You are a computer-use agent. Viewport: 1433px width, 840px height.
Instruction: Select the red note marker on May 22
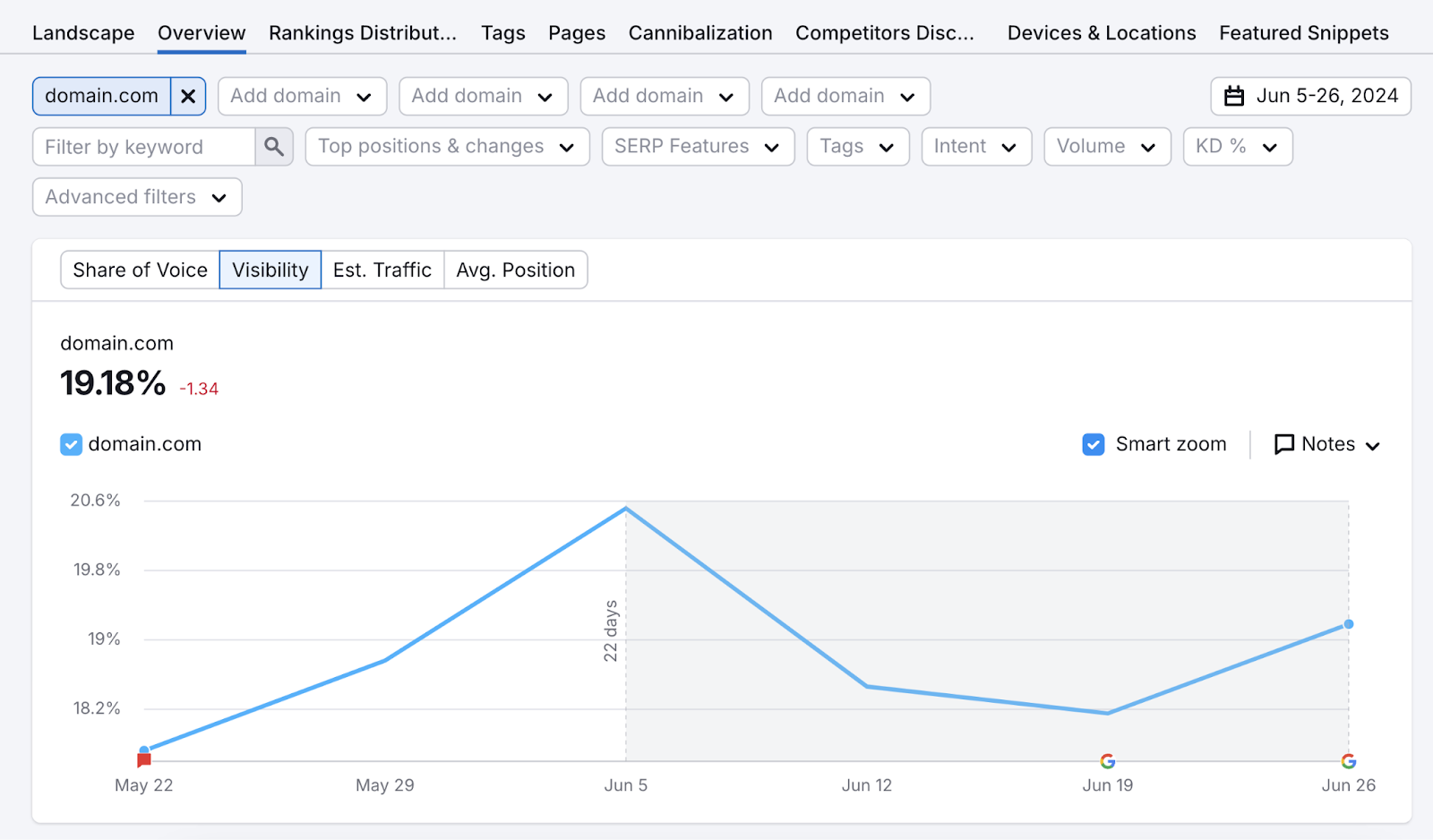click(144, 759)
